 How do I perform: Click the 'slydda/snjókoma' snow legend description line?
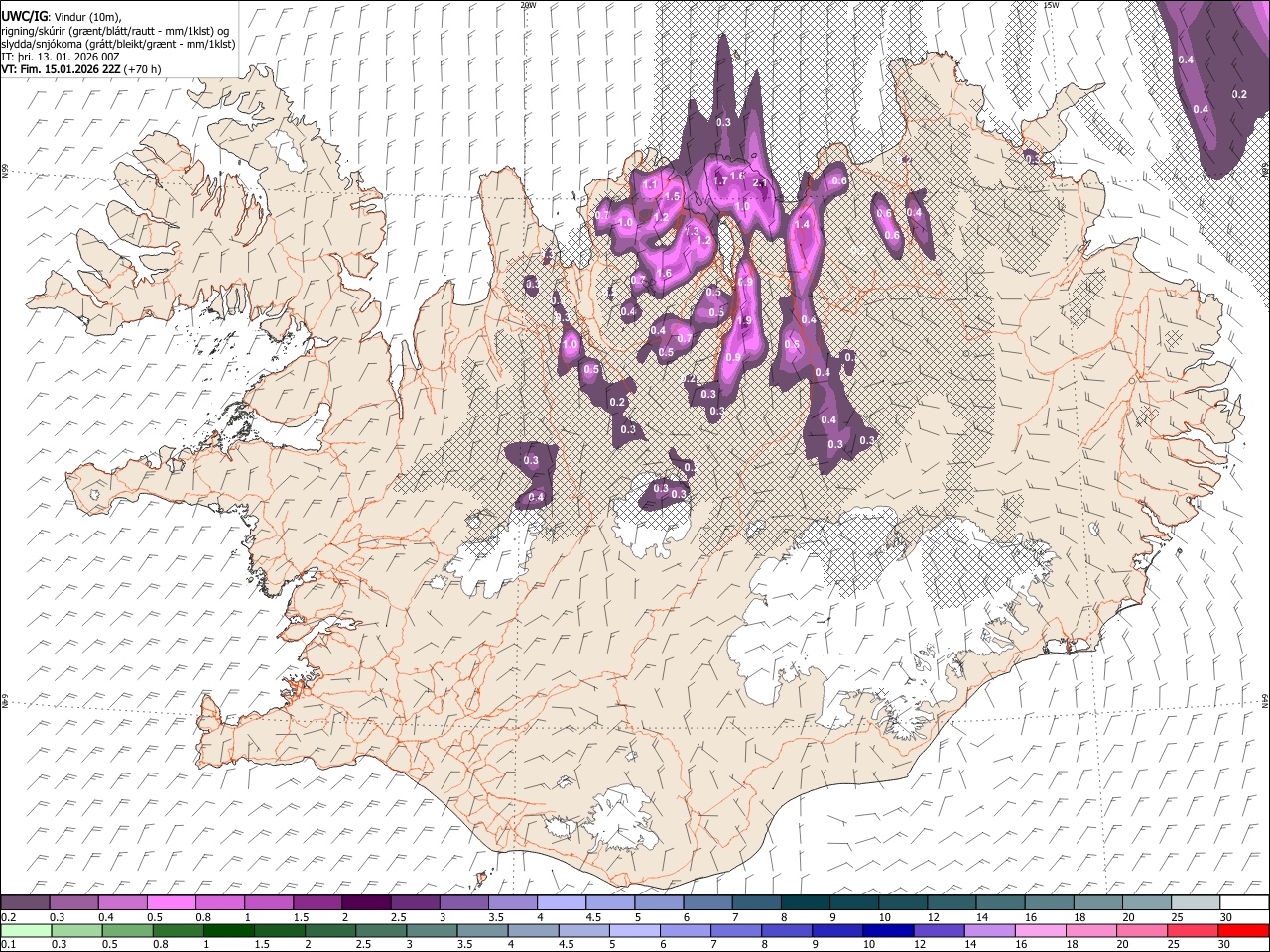tap(118, 44)
